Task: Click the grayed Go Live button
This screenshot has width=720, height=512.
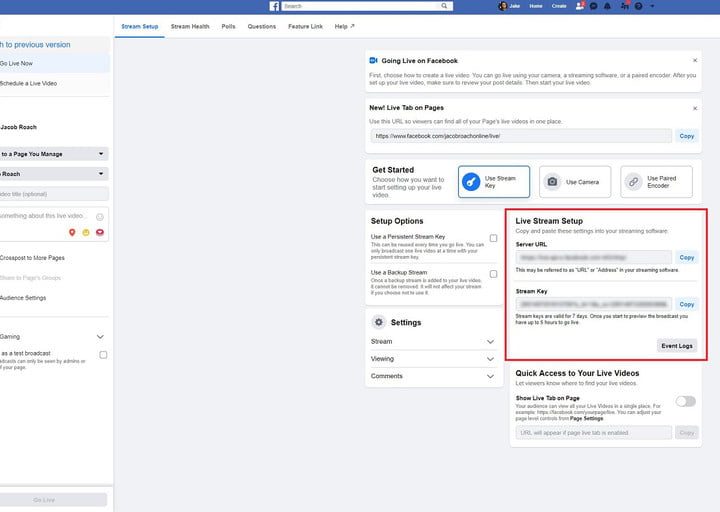Action: pos(53,500)
